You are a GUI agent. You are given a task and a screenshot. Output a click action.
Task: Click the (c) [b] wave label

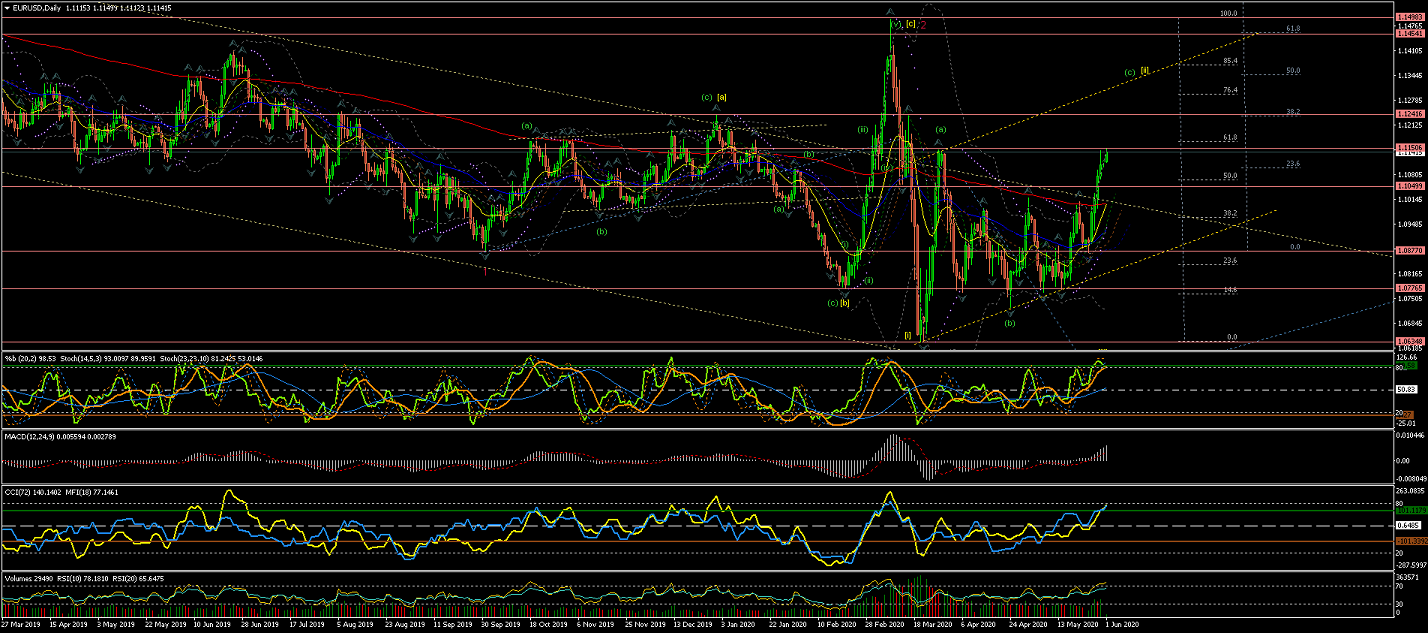(x=838, y=302)
